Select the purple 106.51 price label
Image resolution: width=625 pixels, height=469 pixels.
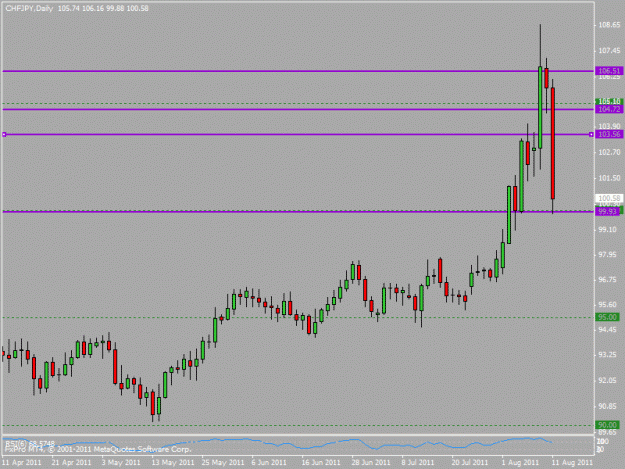coord(609,71)
